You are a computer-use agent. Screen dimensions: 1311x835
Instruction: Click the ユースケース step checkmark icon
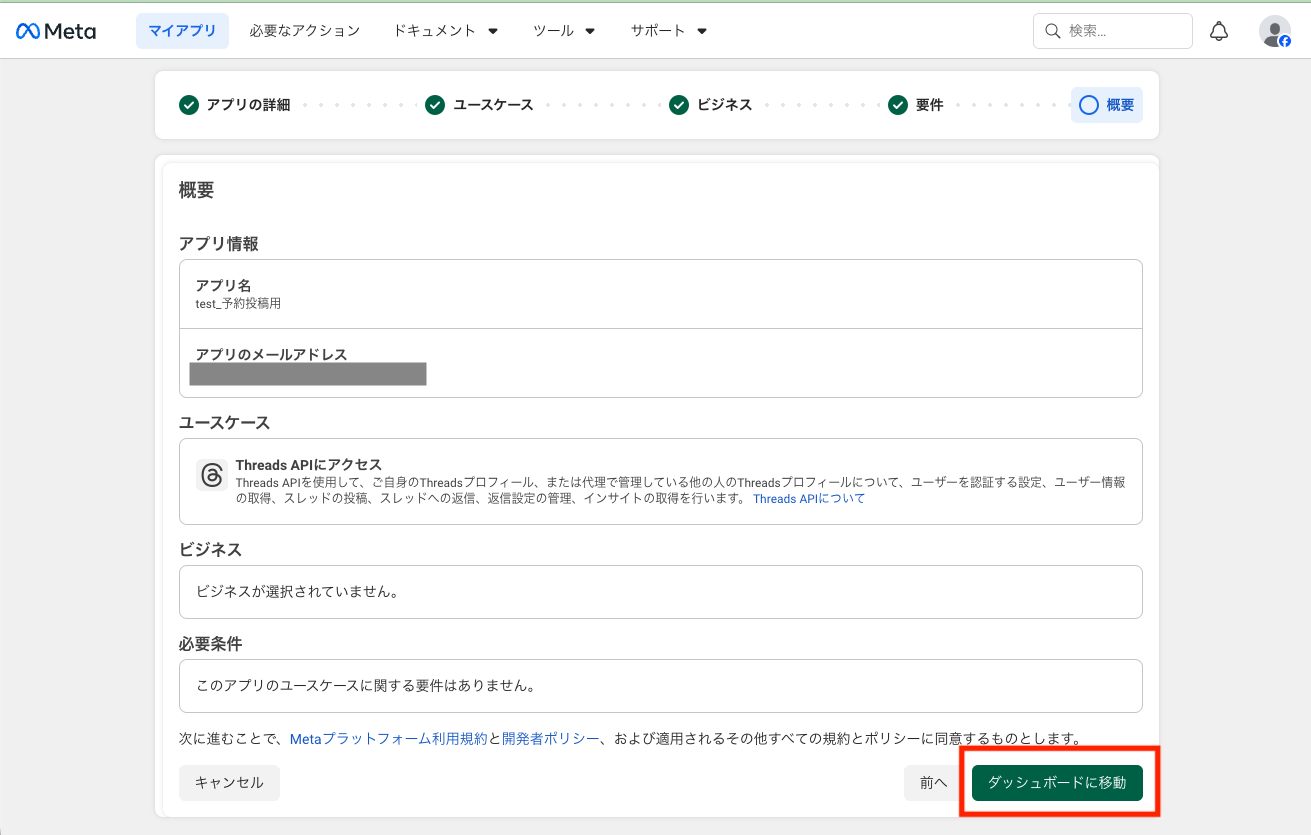tap(435, 105)
